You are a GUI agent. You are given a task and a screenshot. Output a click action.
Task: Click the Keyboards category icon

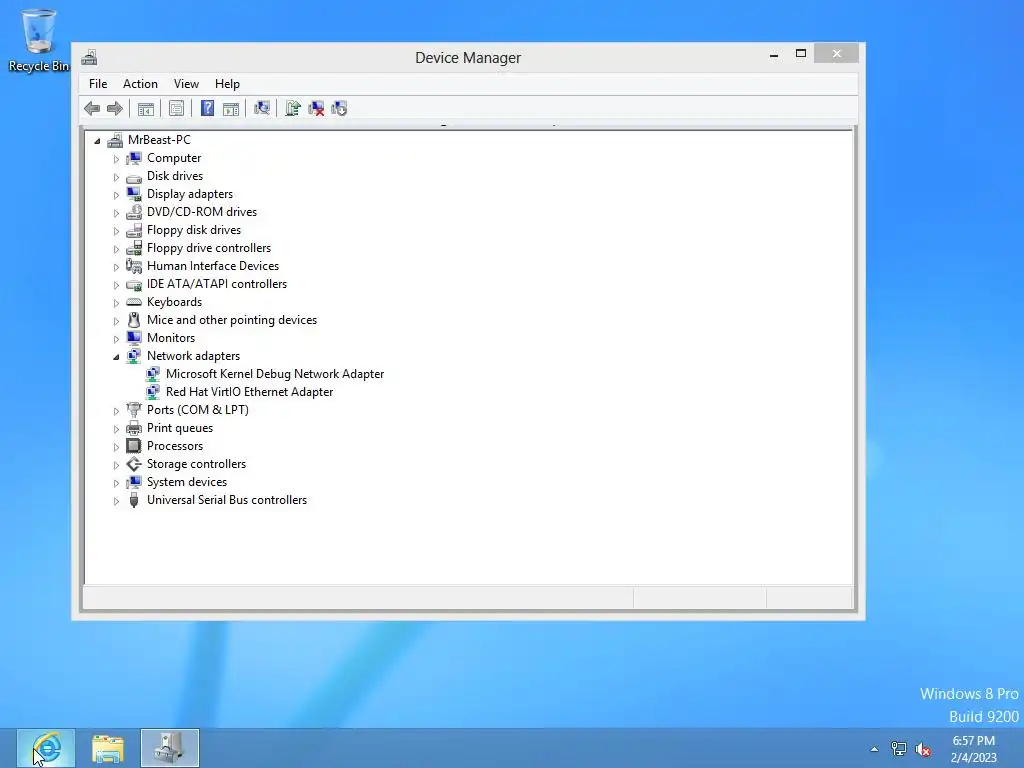click(x=134, y=302)
